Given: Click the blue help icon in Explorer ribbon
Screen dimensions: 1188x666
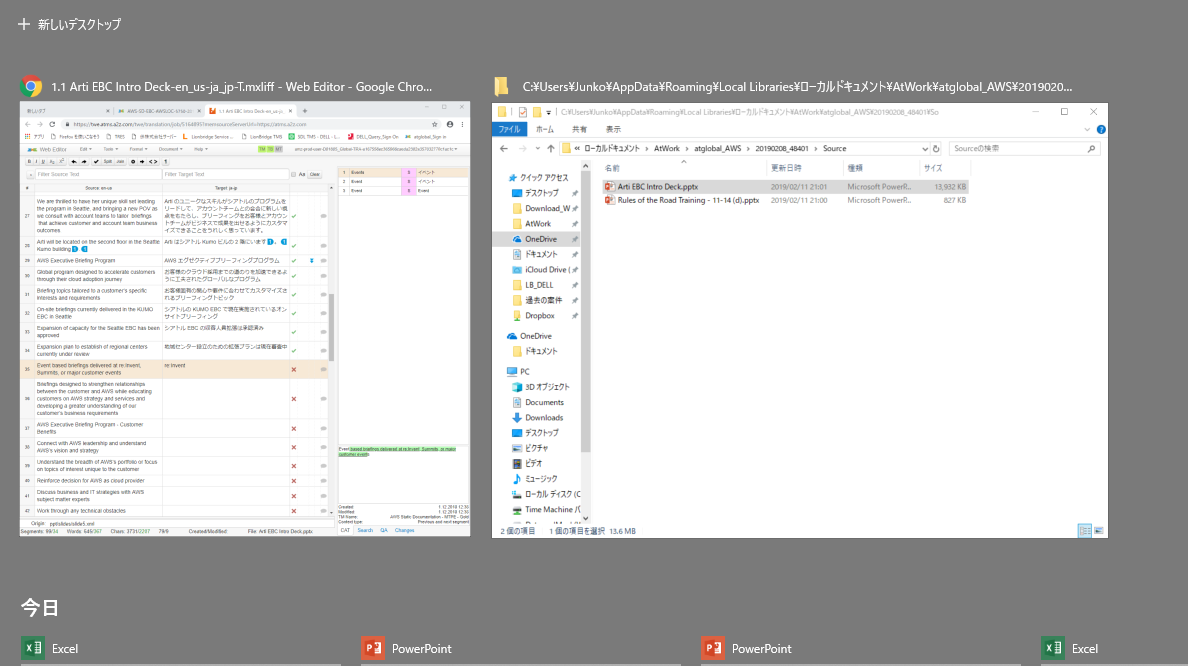Looking at the screenshot, I should tap(1100, 129).
